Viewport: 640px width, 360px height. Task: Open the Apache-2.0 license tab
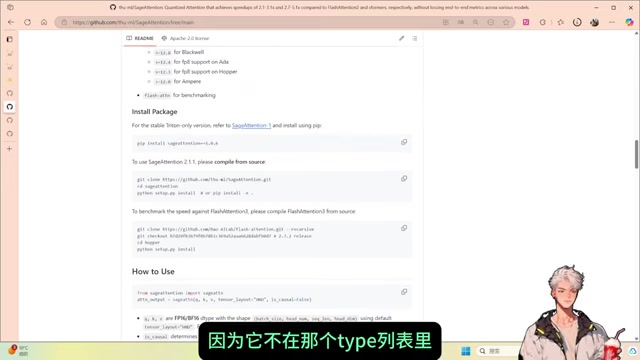point(185,38)
